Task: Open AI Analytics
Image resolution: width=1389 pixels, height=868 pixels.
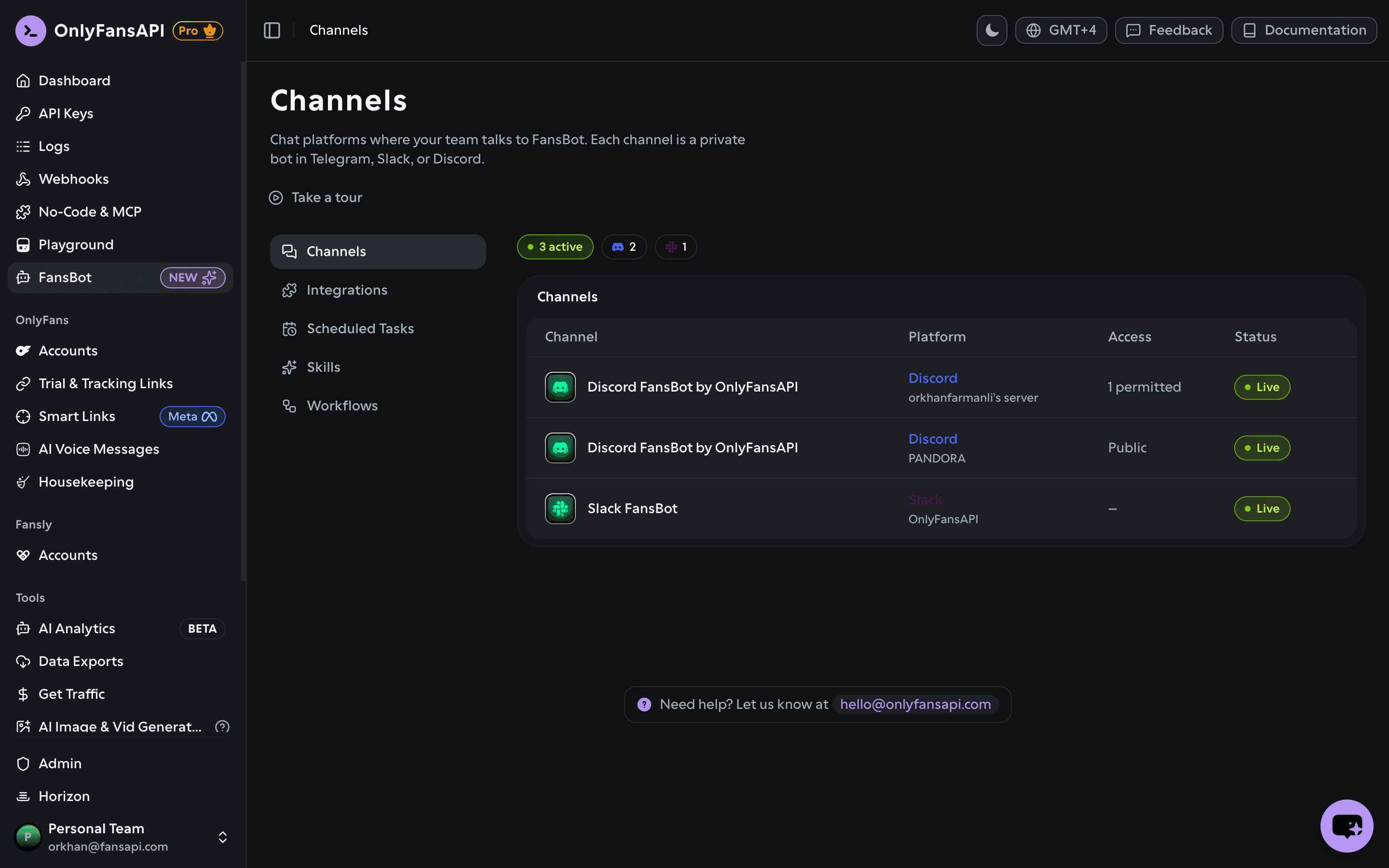Action: coord(121,629)
